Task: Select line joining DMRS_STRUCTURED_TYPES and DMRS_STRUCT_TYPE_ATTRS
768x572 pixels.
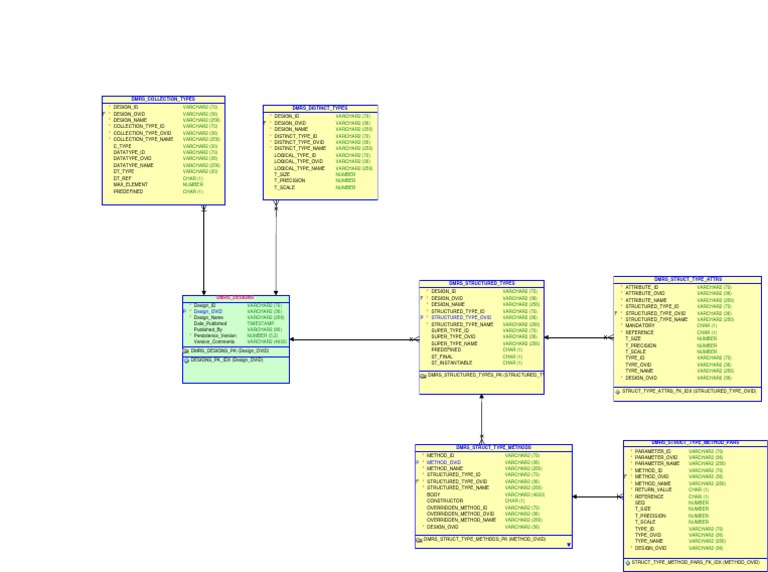Action: 579,337
